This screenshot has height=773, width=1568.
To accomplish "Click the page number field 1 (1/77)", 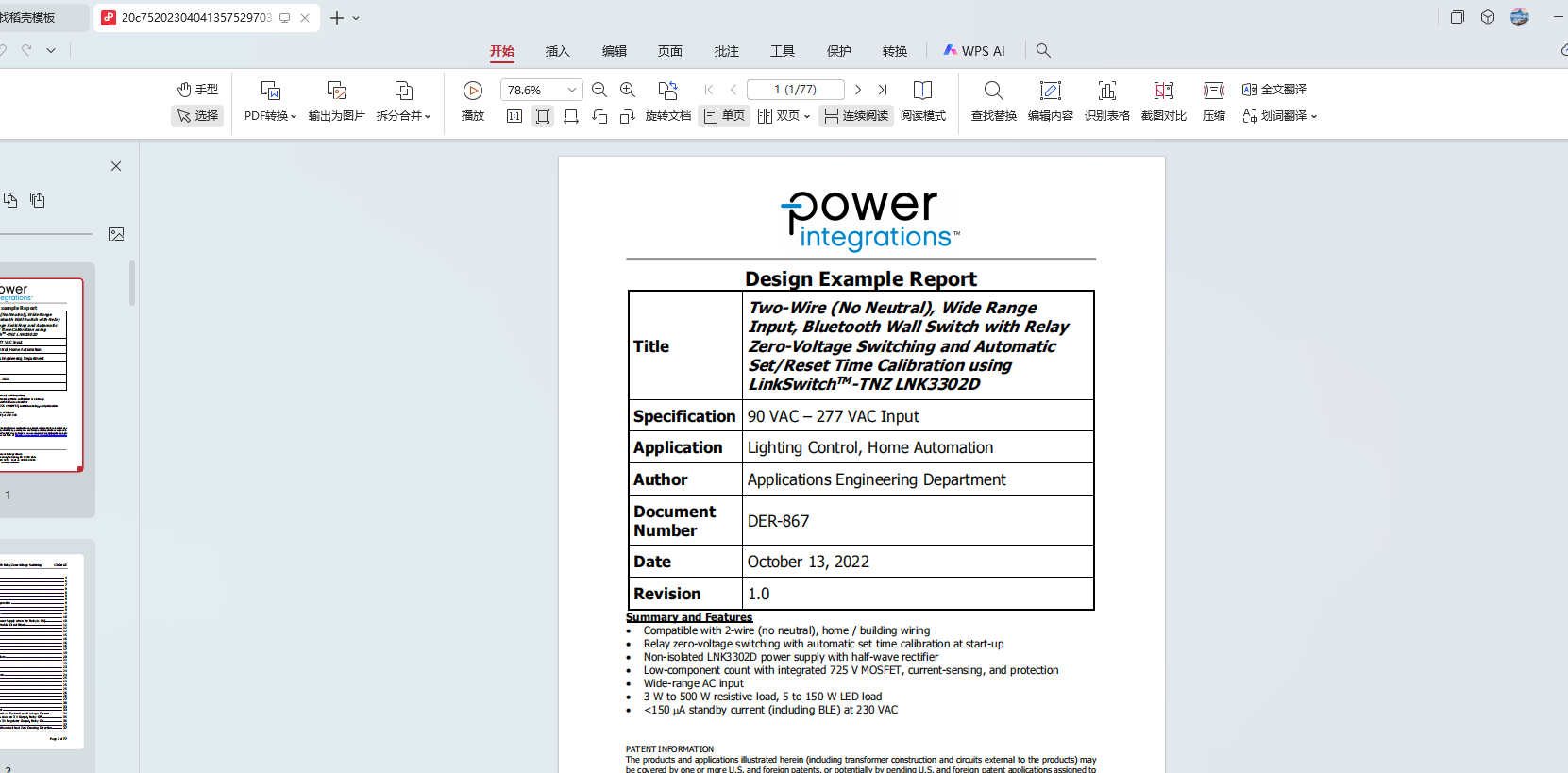I will pos(796,90).
